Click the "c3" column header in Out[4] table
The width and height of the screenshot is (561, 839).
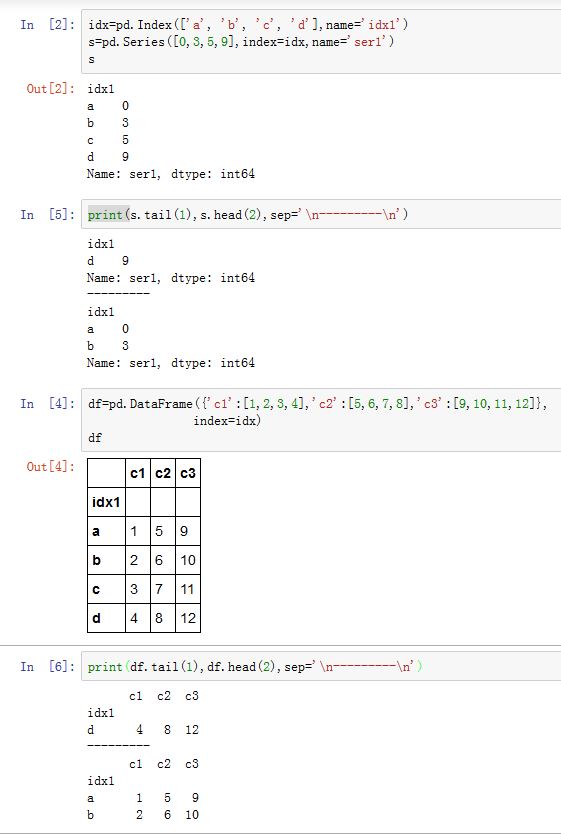pos(188,473)
